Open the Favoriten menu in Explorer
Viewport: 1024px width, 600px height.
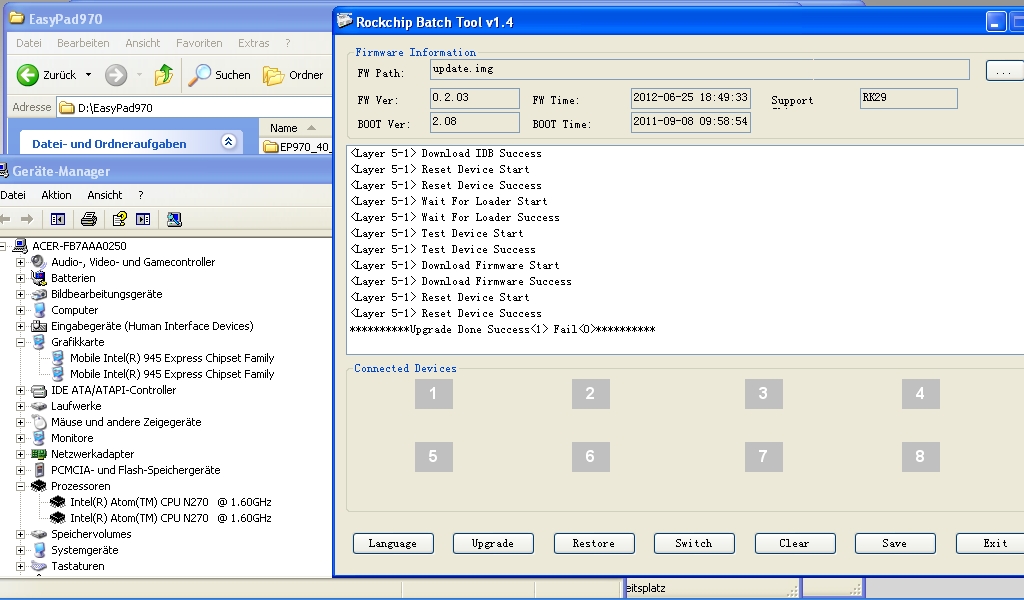point(199,43)
